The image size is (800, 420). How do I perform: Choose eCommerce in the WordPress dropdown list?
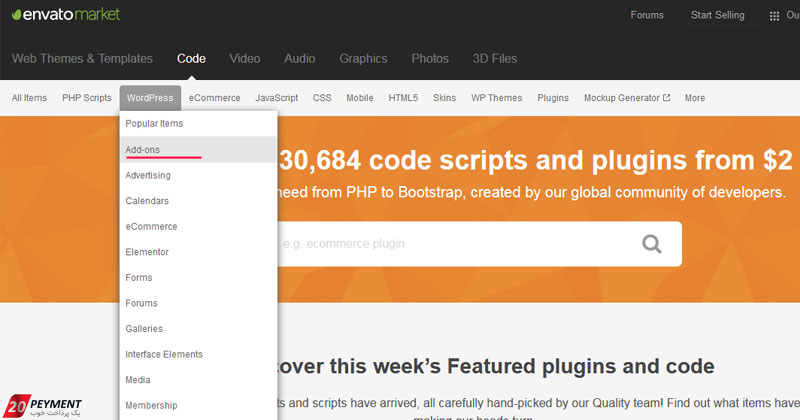click(x=198, y=226)
